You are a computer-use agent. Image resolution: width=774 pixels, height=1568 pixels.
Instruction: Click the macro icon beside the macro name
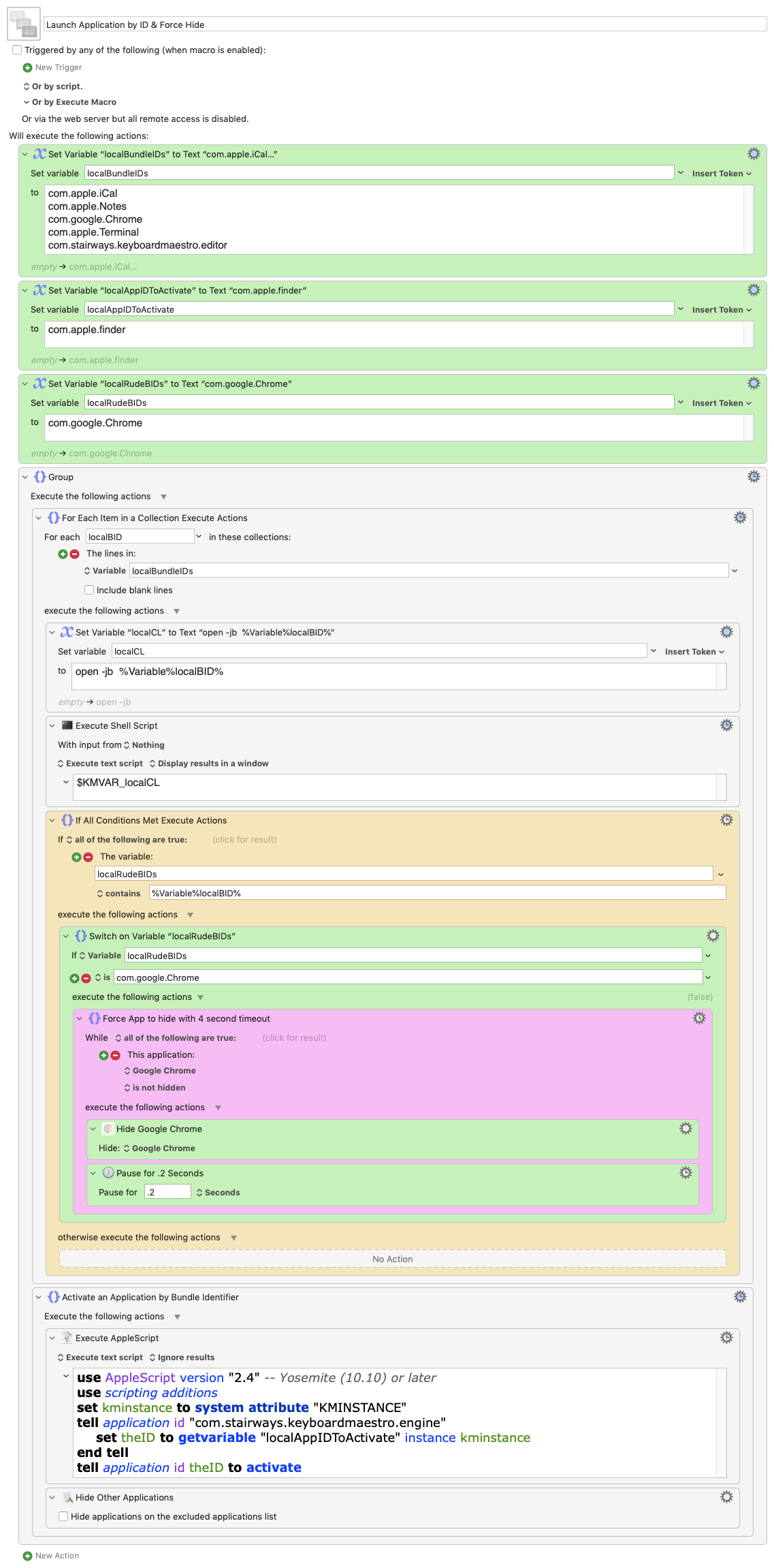coord(24,25)
